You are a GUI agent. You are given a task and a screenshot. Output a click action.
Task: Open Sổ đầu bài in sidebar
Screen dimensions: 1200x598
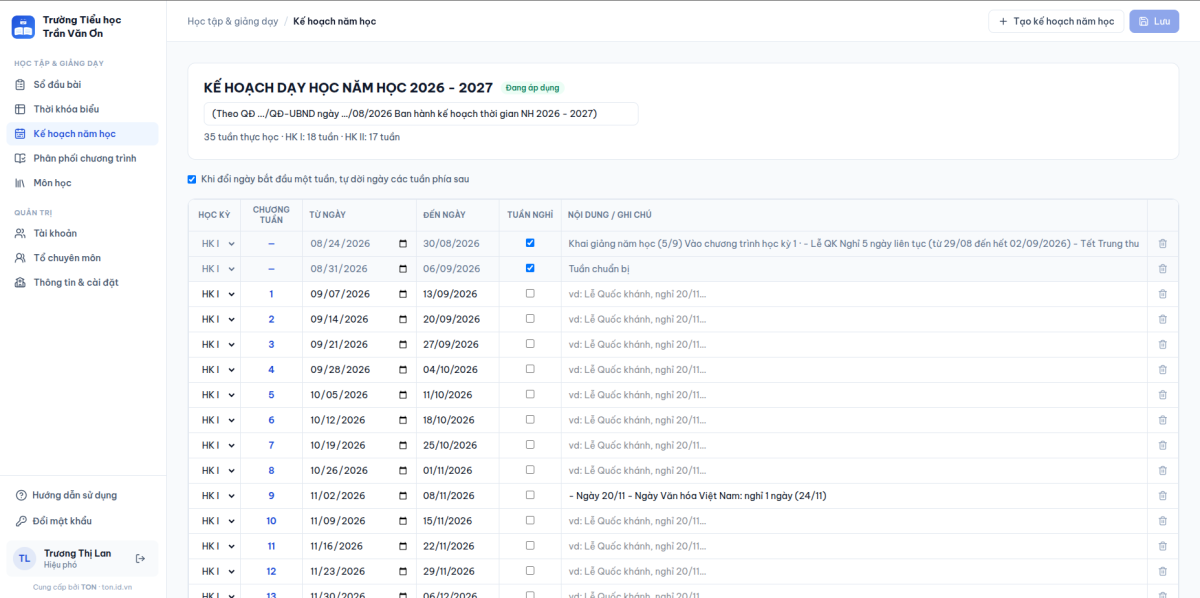coord(82,85)
